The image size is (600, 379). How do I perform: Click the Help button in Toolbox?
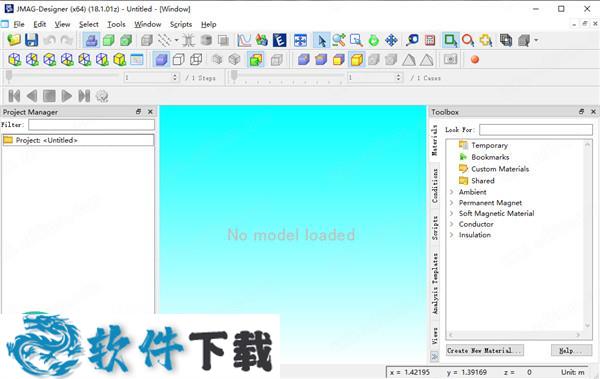(x=571, y=350)
